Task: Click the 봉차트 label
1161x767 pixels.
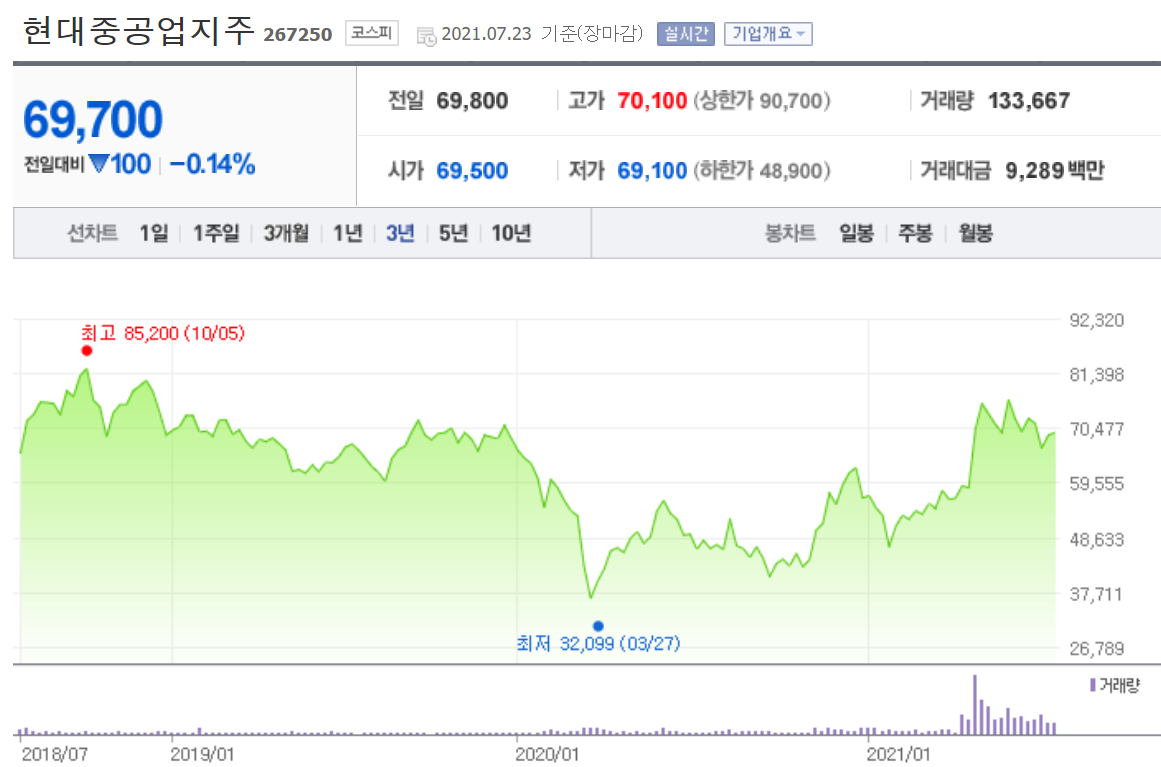Action: [790, 233]
